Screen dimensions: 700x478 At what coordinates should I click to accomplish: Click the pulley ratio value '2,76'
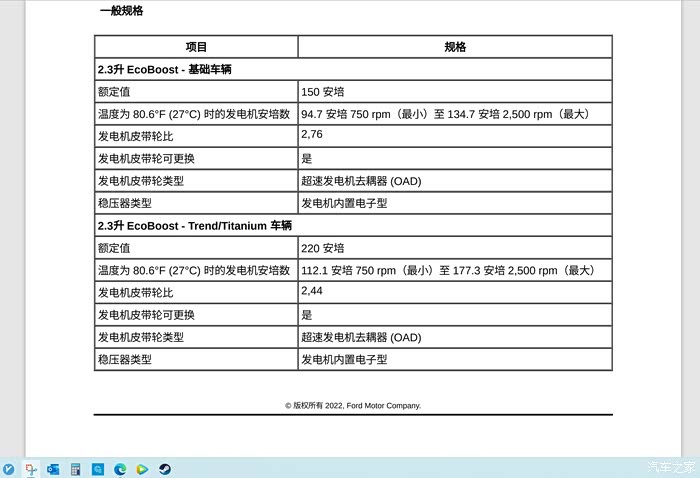point(312,134)
